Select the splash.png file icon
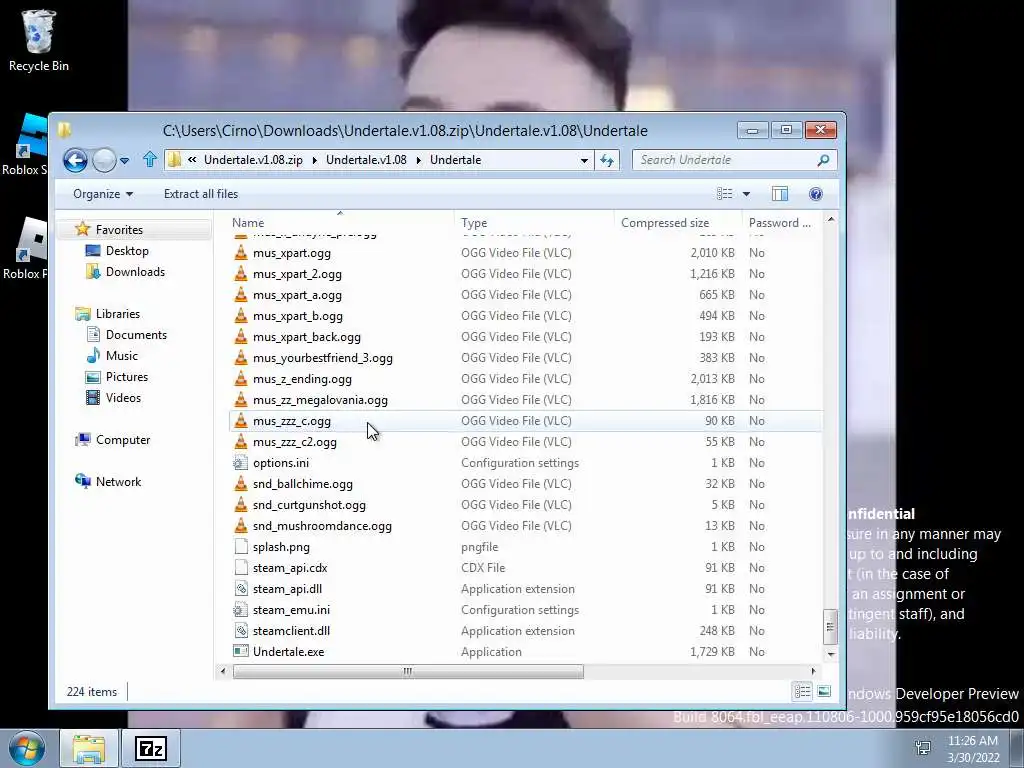The height and width of the screenshot is (768, 1024). (241, 547)
